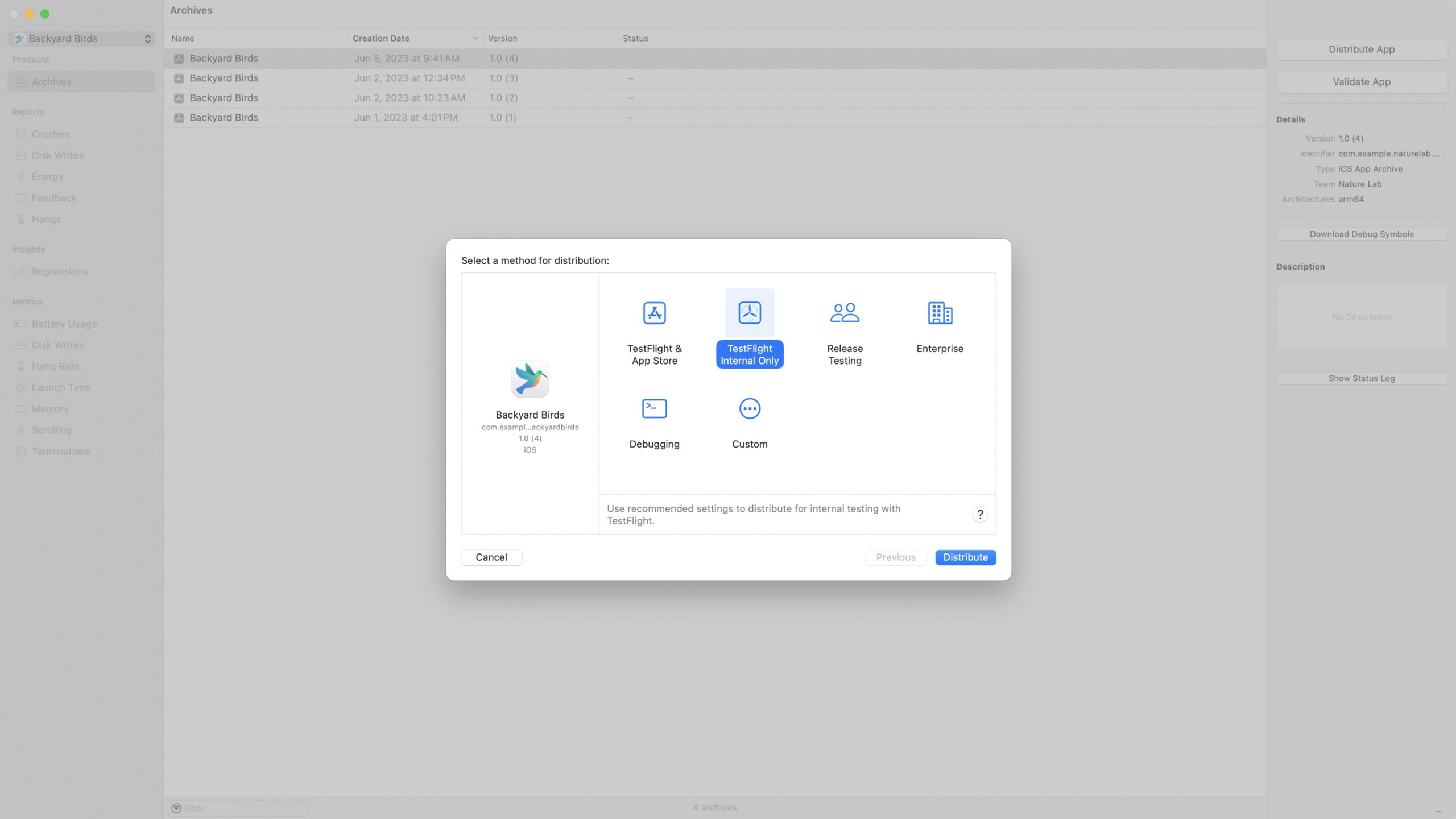
Task: Click the filter icon in the bottom bar
Action: point(176,808)
